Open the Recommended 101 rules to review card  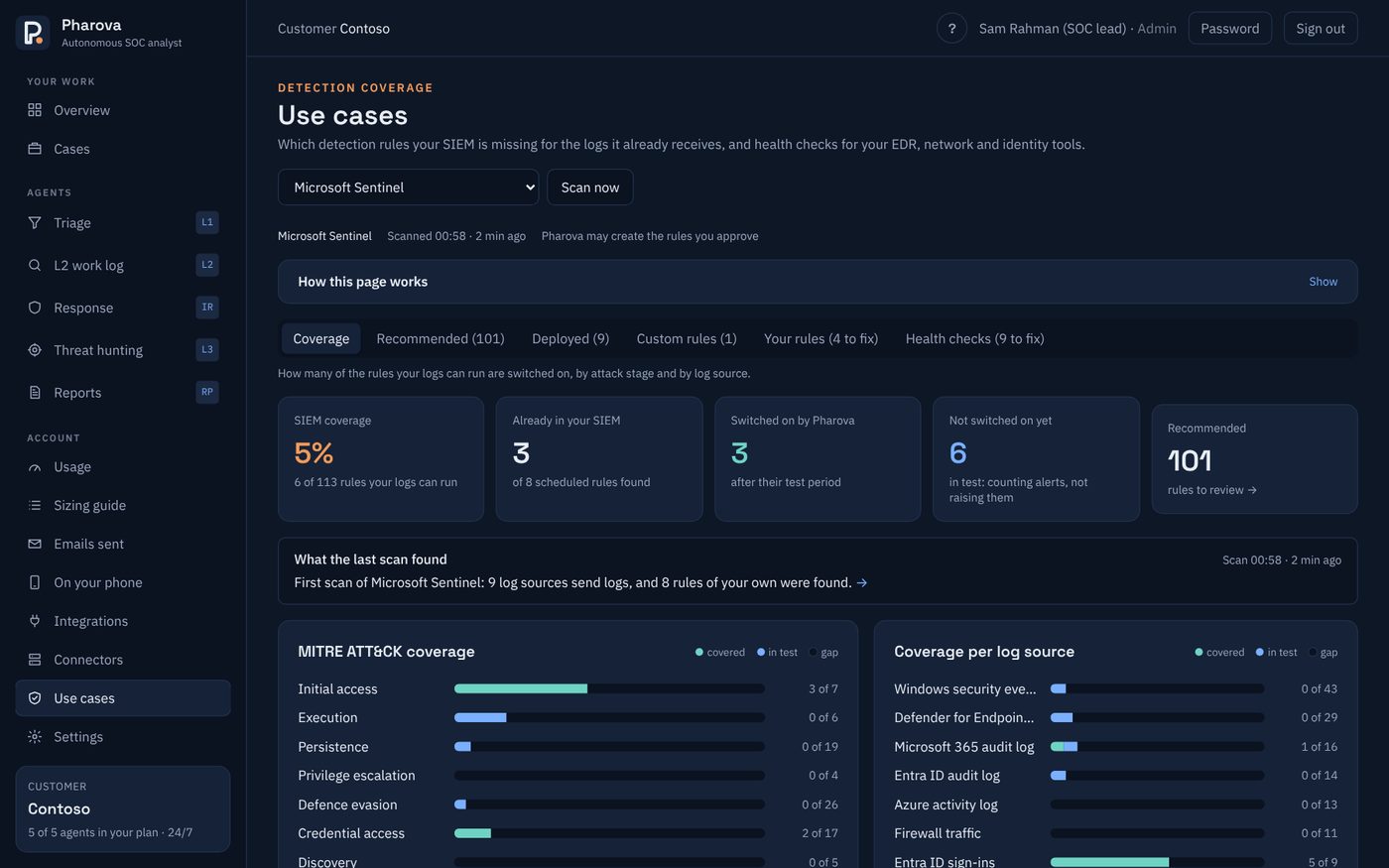pos(1254,458)
